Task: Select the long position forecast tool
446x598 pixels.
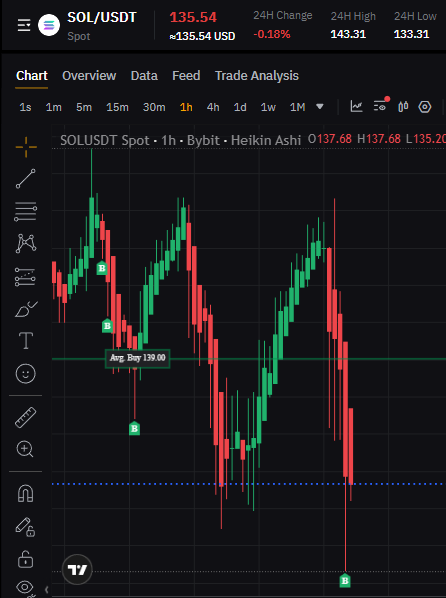Action: coord(25,277)
